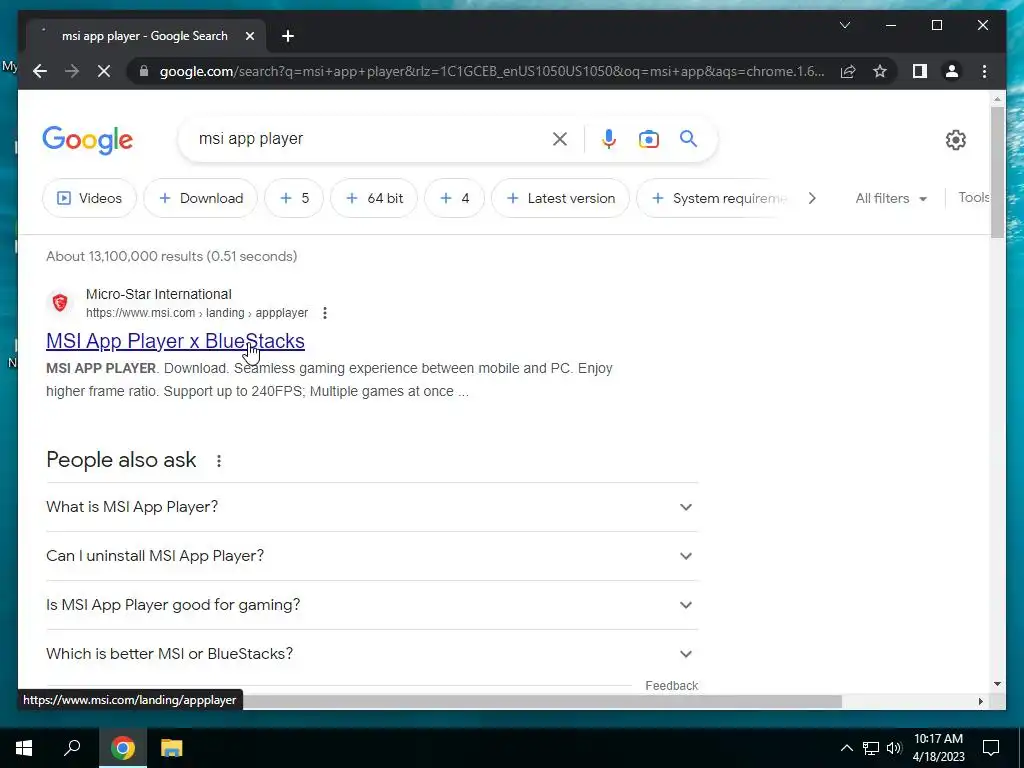Search by image with the camera icon
1024x768 pixels.
pyautogui.click(x=648, y=139)
